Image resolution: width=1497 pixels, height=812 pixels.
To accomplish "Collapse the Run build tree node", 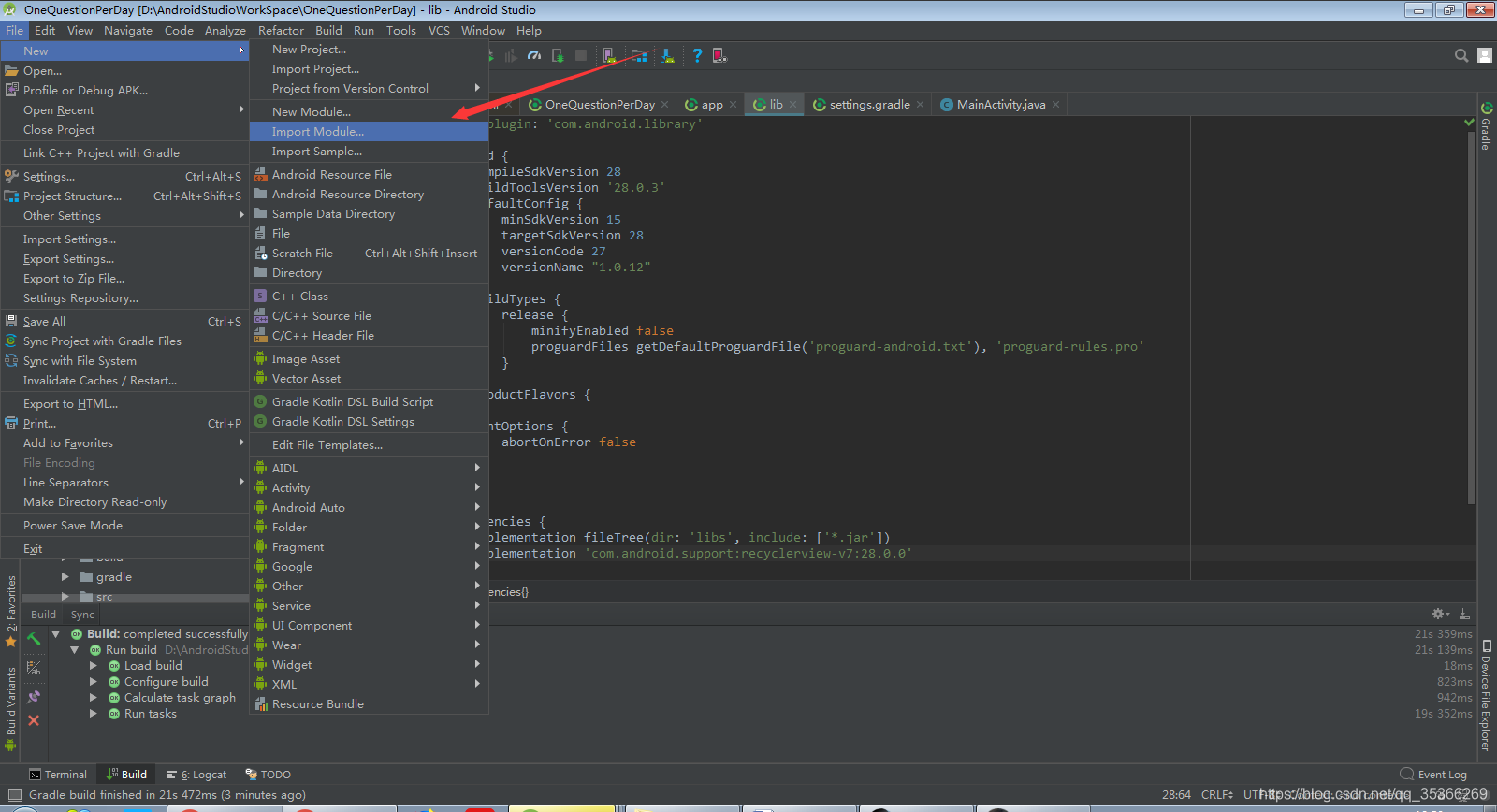I will [x=75, y=650].
